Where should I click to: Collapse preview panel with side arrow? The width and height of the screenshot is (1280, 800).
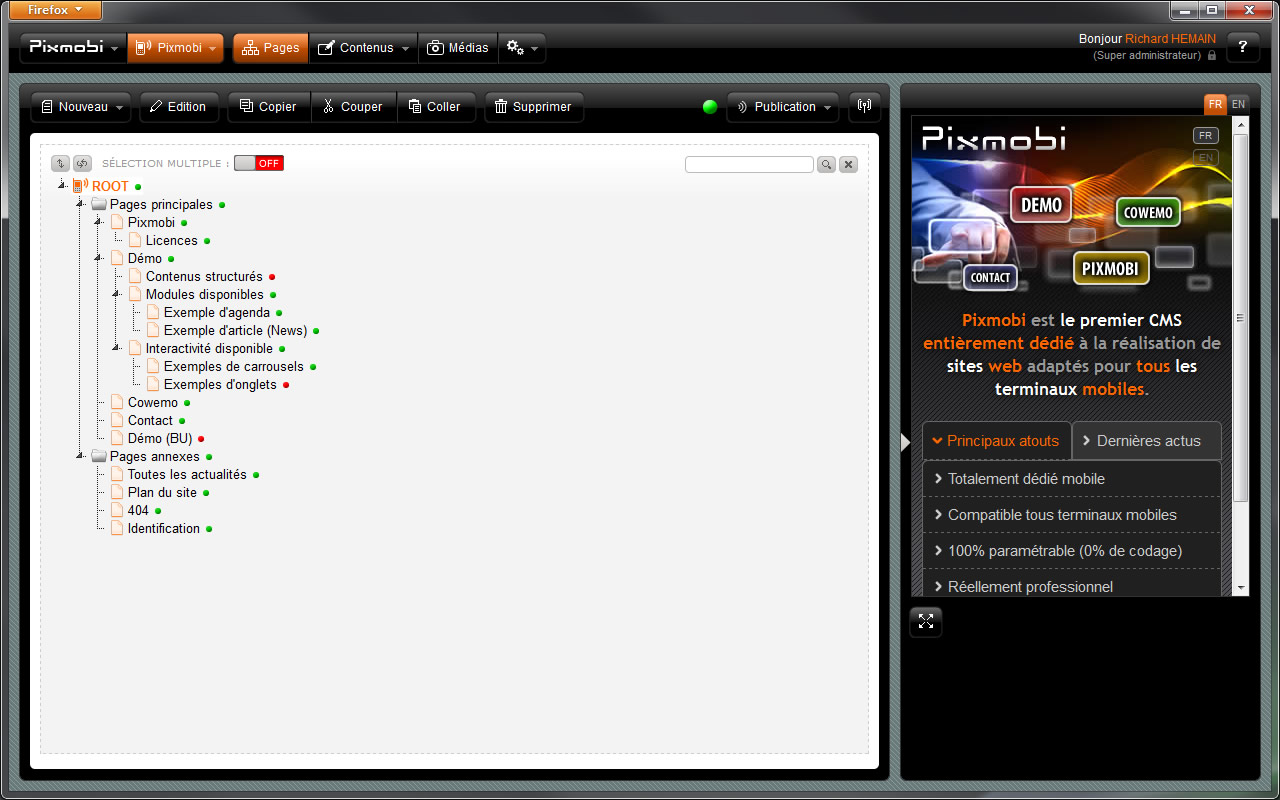point(906,441)
